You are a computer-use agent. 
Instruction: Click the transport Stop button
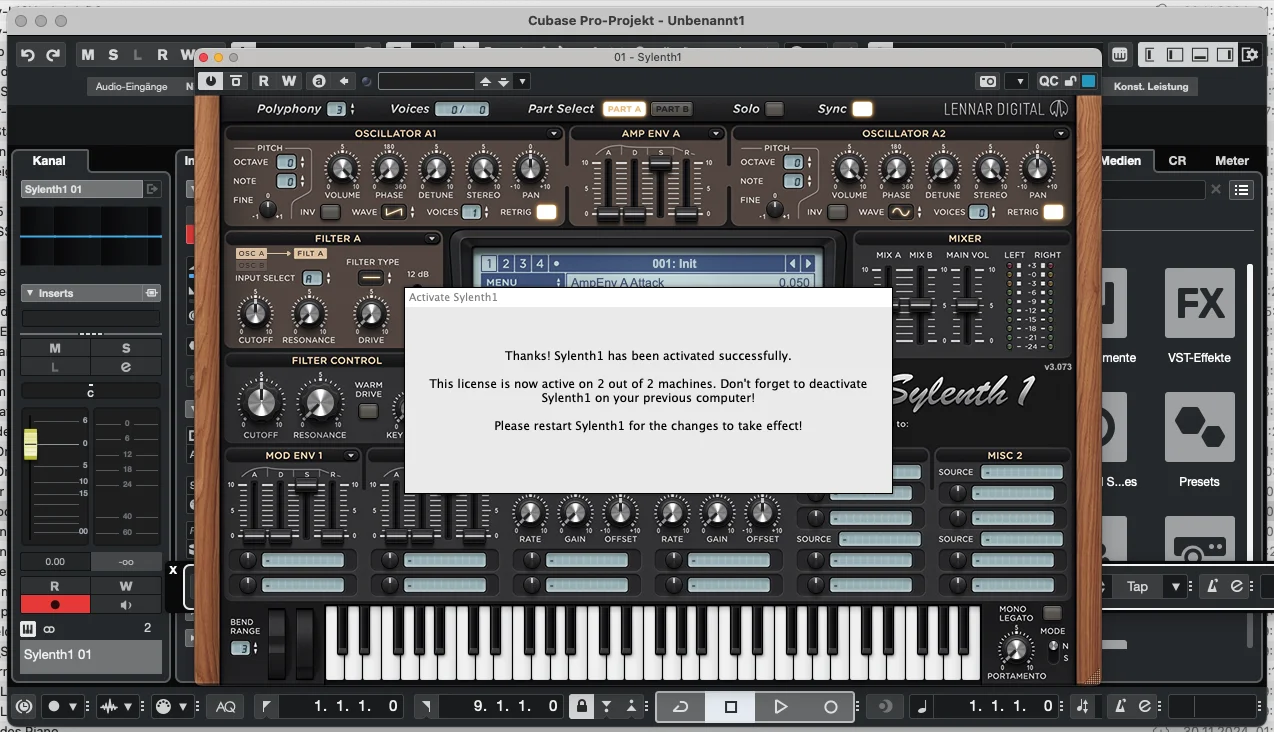731,707
